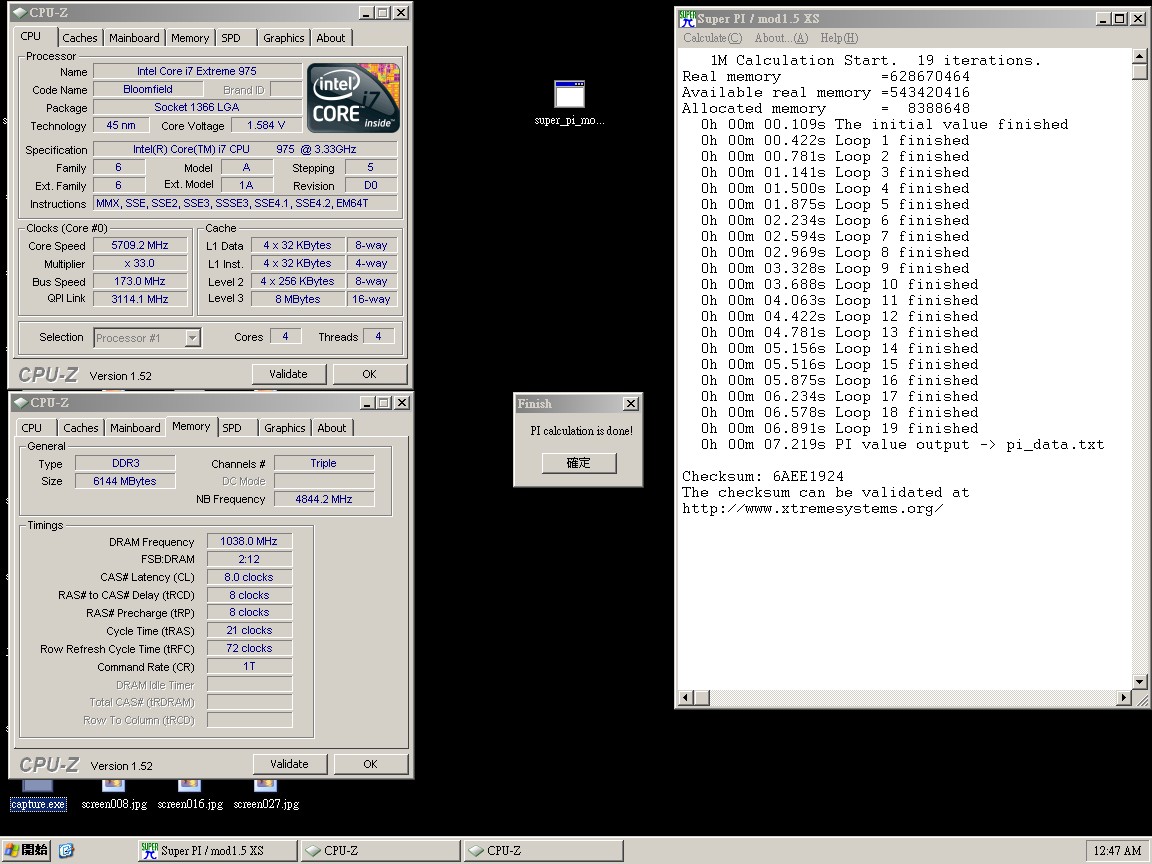The width and height of the screenshot is (1152, 864).
Task: Open the About...(A) menu in Super PI
Action: point(781,38)
